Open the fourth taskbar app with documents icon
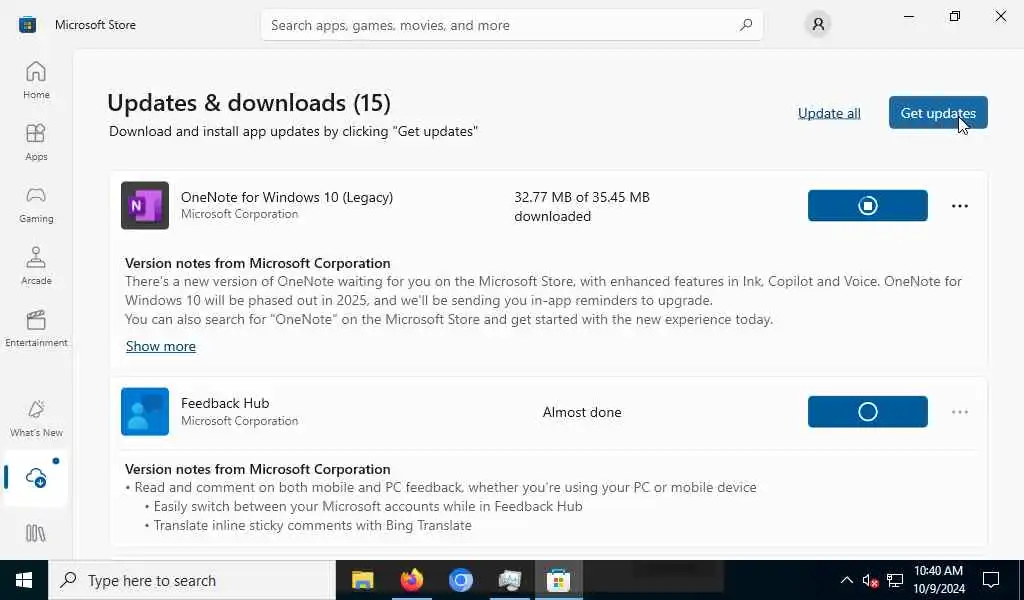1024x600 pixels. pos(509,580)
